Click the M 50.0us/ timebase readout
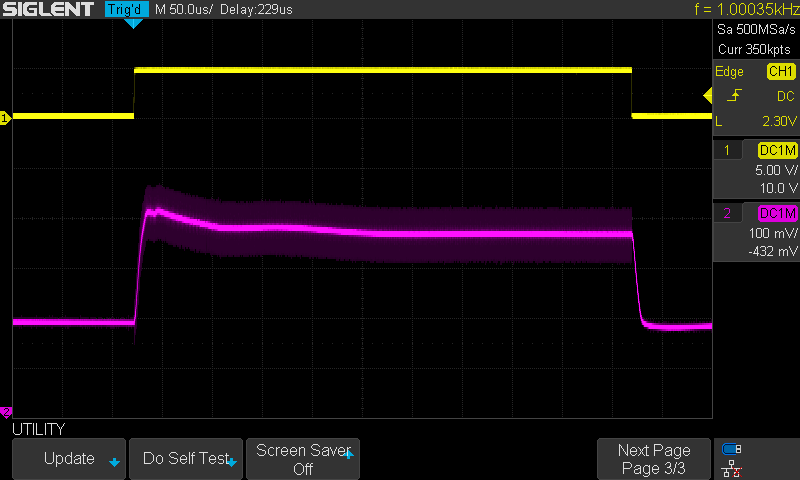Screen dimensions: 800x480 (184, 9)
